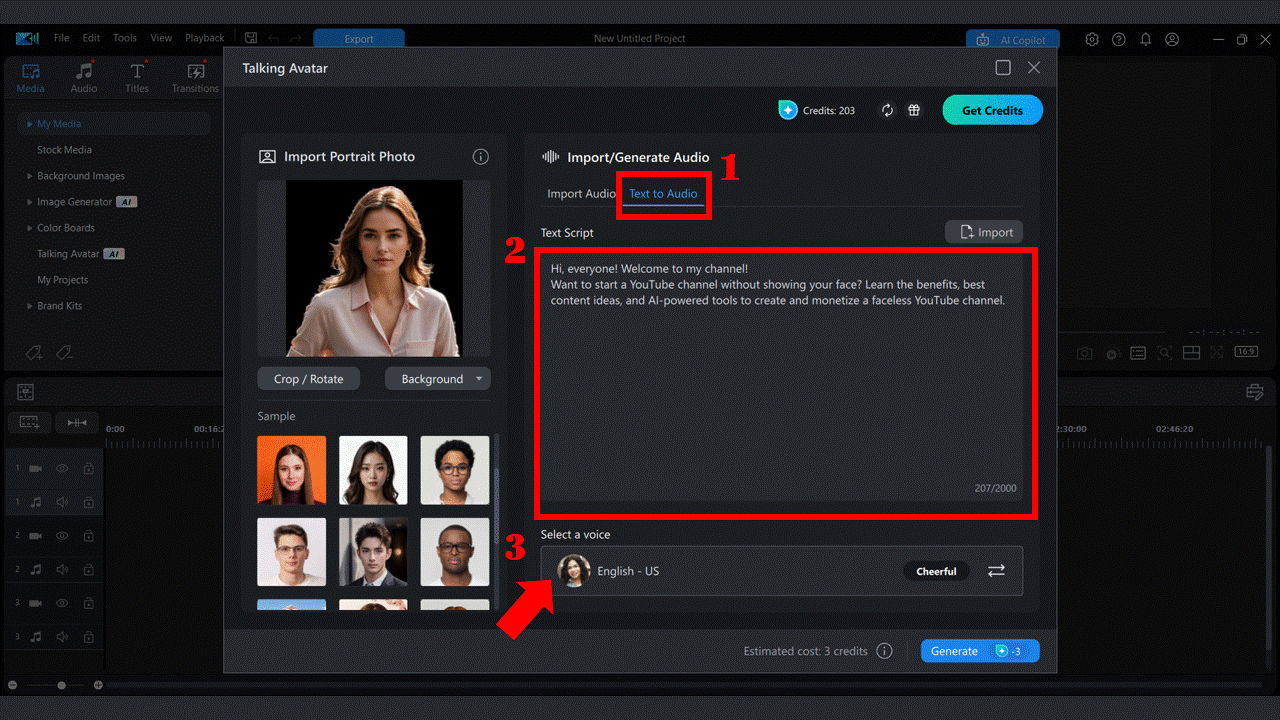The width and height of the screenshot is (1280, 720).
Task: Select the red-haired woman sample avatar
Action: click(291, 470)
